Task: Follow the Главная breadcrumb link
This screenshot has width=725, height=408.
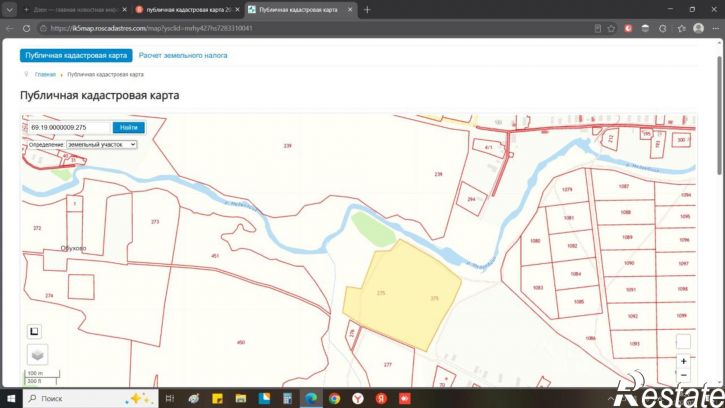Action: click(45, 74)
